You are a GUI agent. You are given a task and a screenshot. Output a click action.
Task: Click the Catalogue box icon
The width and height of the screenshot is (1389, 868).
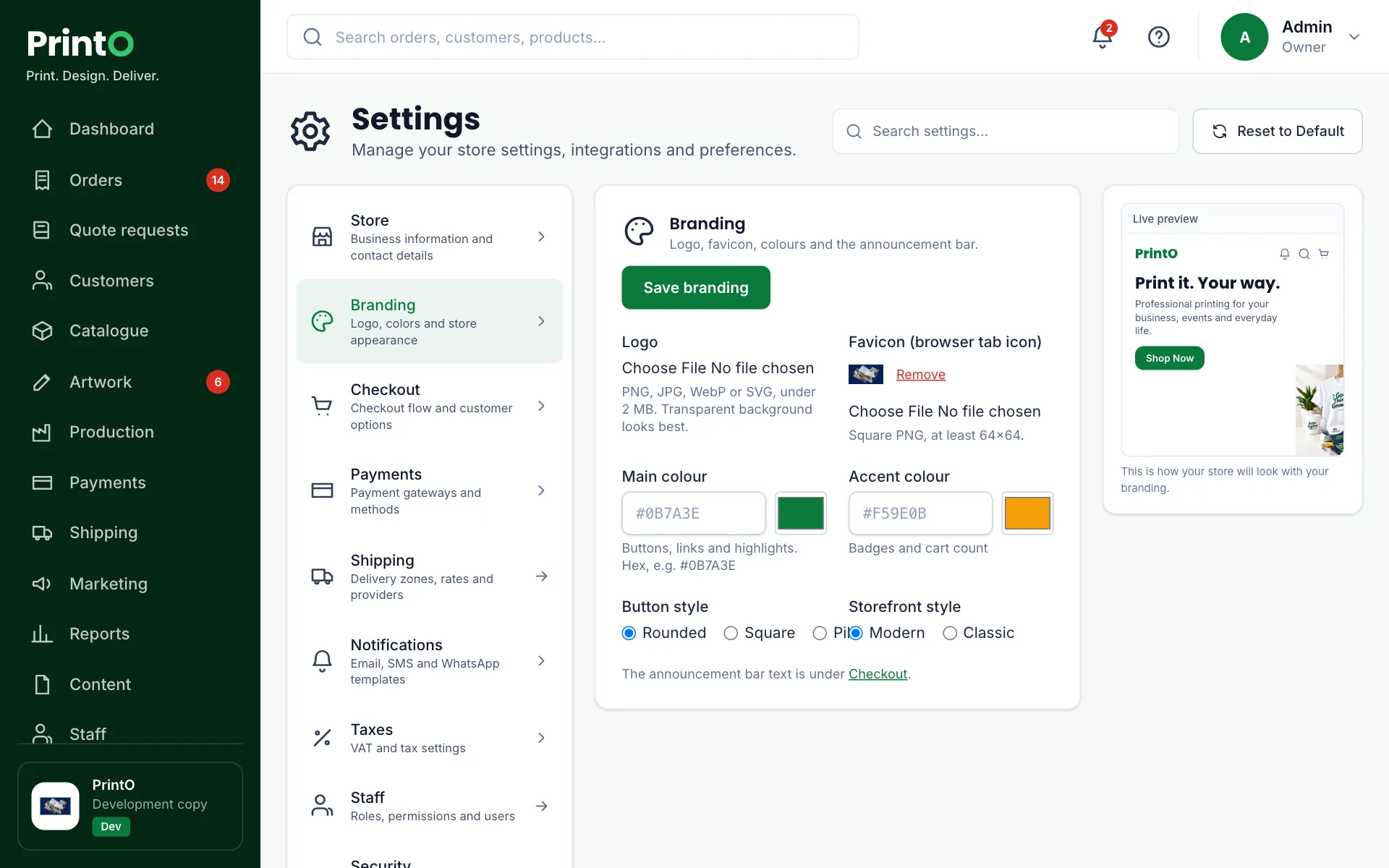point(42,331)
